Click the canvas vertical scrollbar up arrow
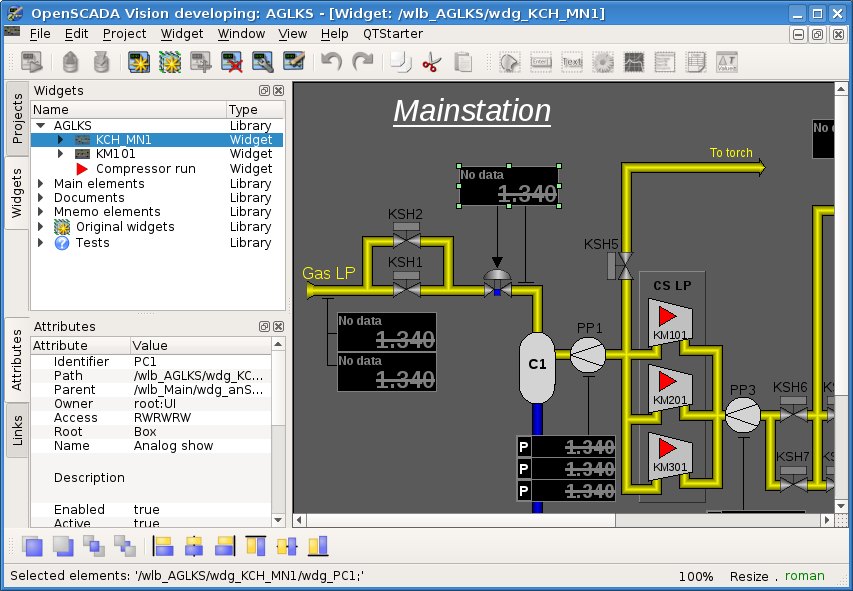This screenshot has height=591, width=853. tap(840, 89)
